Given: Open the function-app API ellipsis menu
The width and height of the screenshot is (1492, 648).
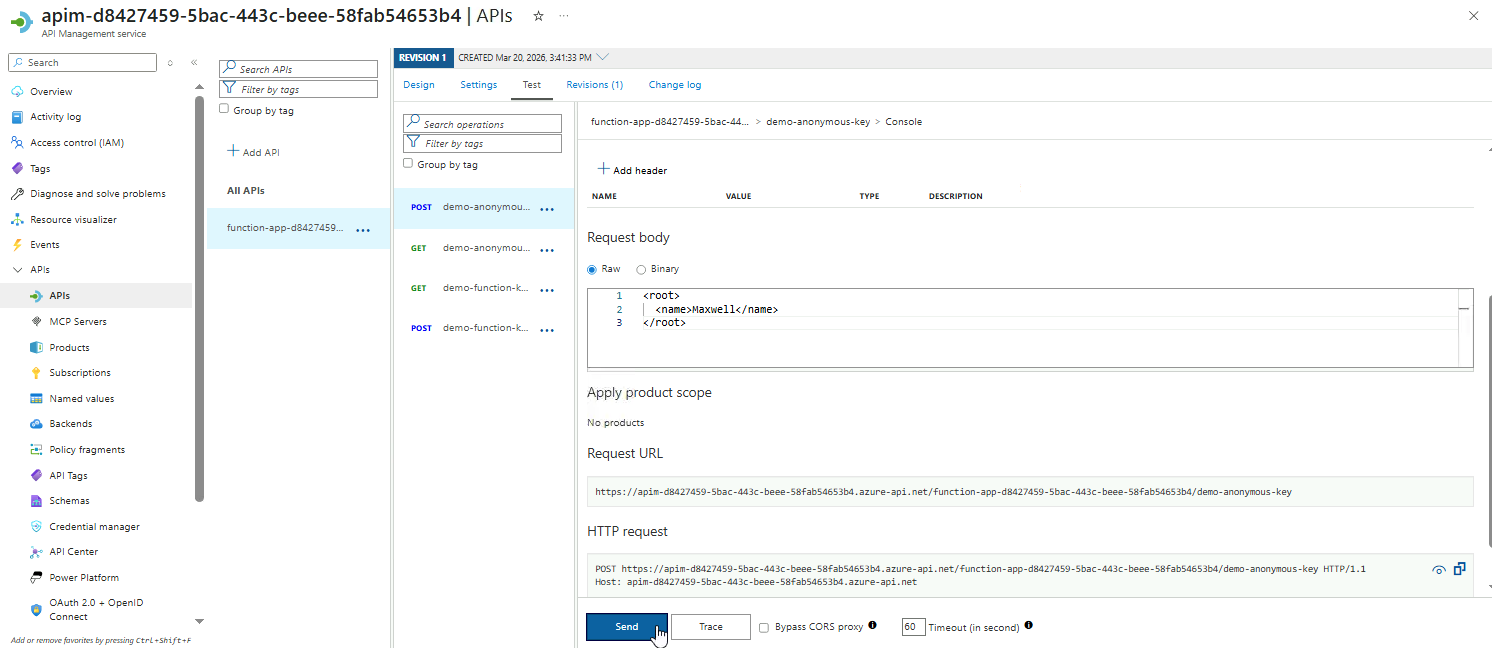Looking at the screenshot, I should (x=363, y=229).
